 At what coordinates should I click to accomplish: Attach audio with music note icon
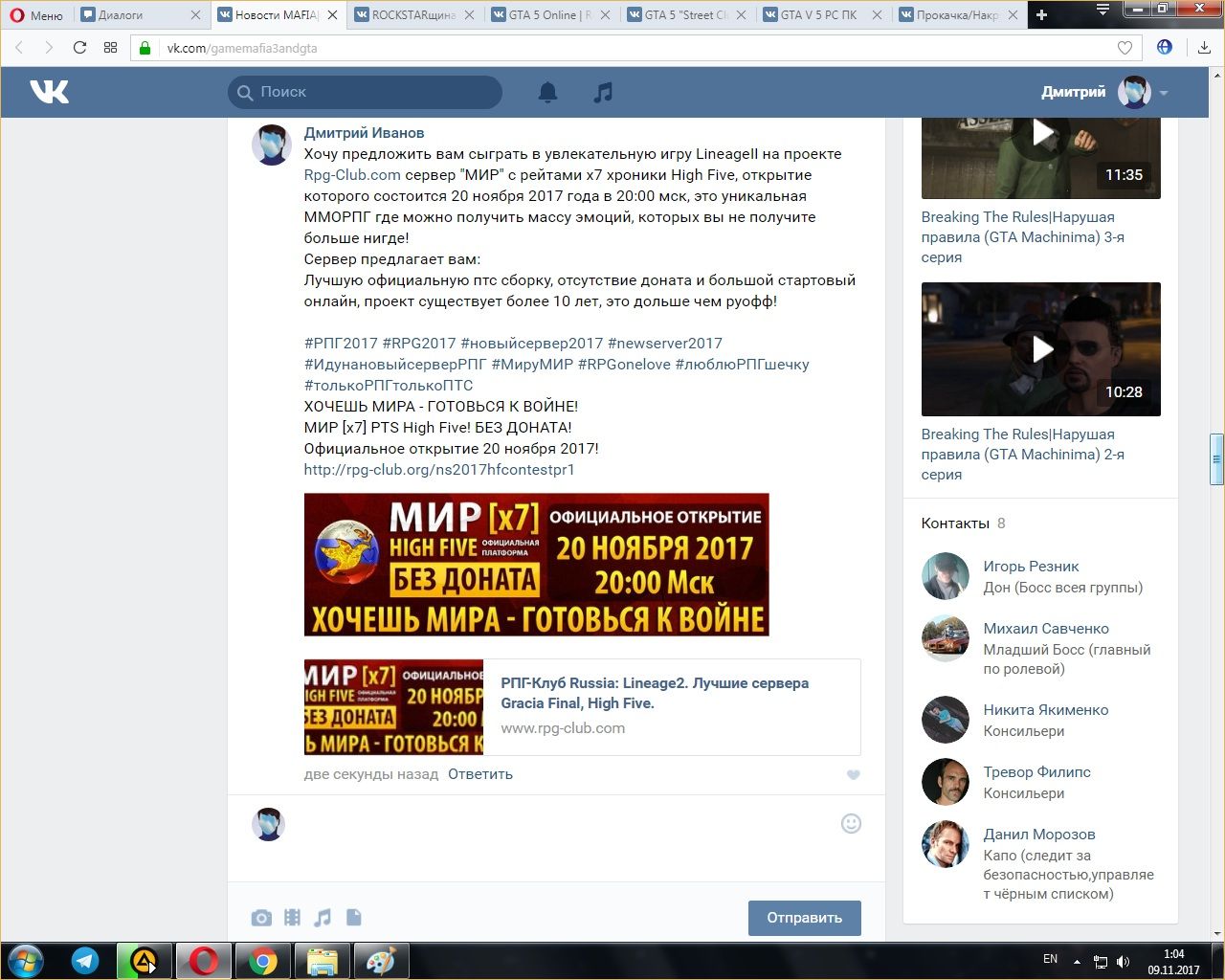(323, 918)
